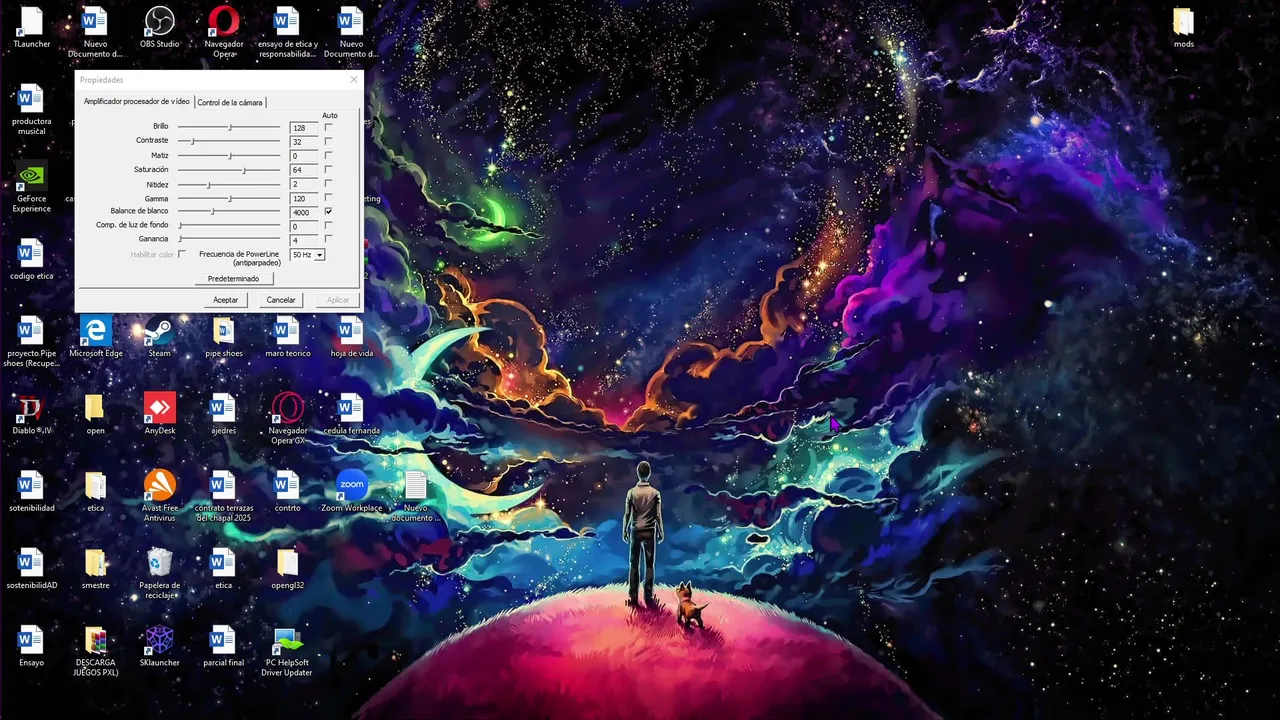This screenshot has height=720, width=1280.
Task: Enable Auto checkbox for Brillo
Action: pyautogui.click(x=328, y=127)
